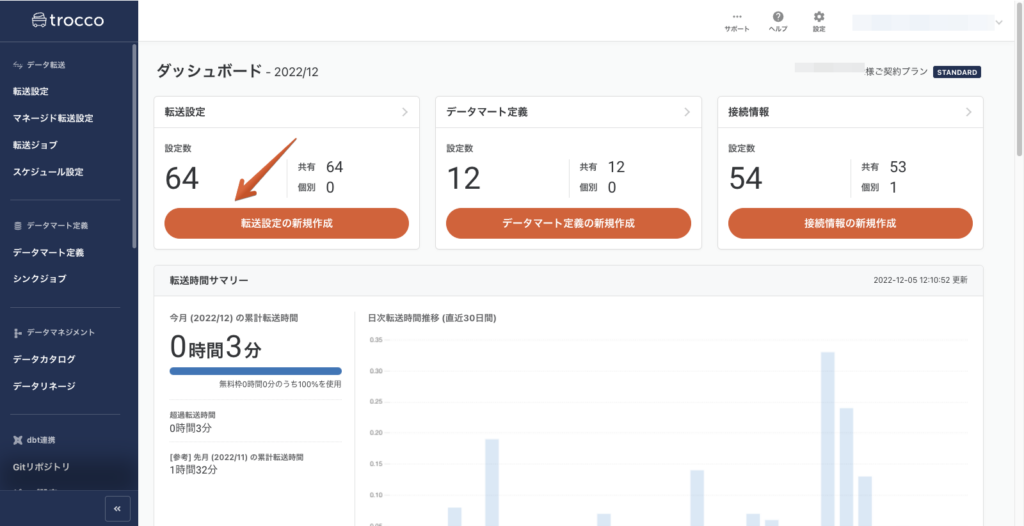
Task: Click the dbt連携 section icon
Action: click(x=17, y=440)
